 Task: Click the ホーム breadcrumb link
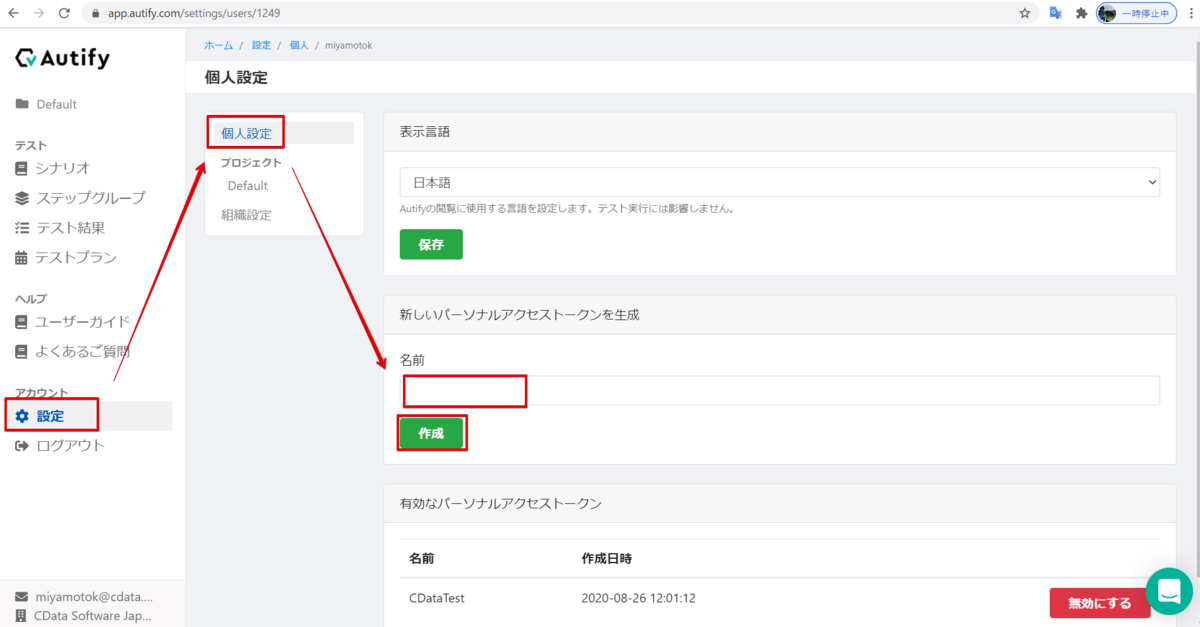(x=219, y=46)
